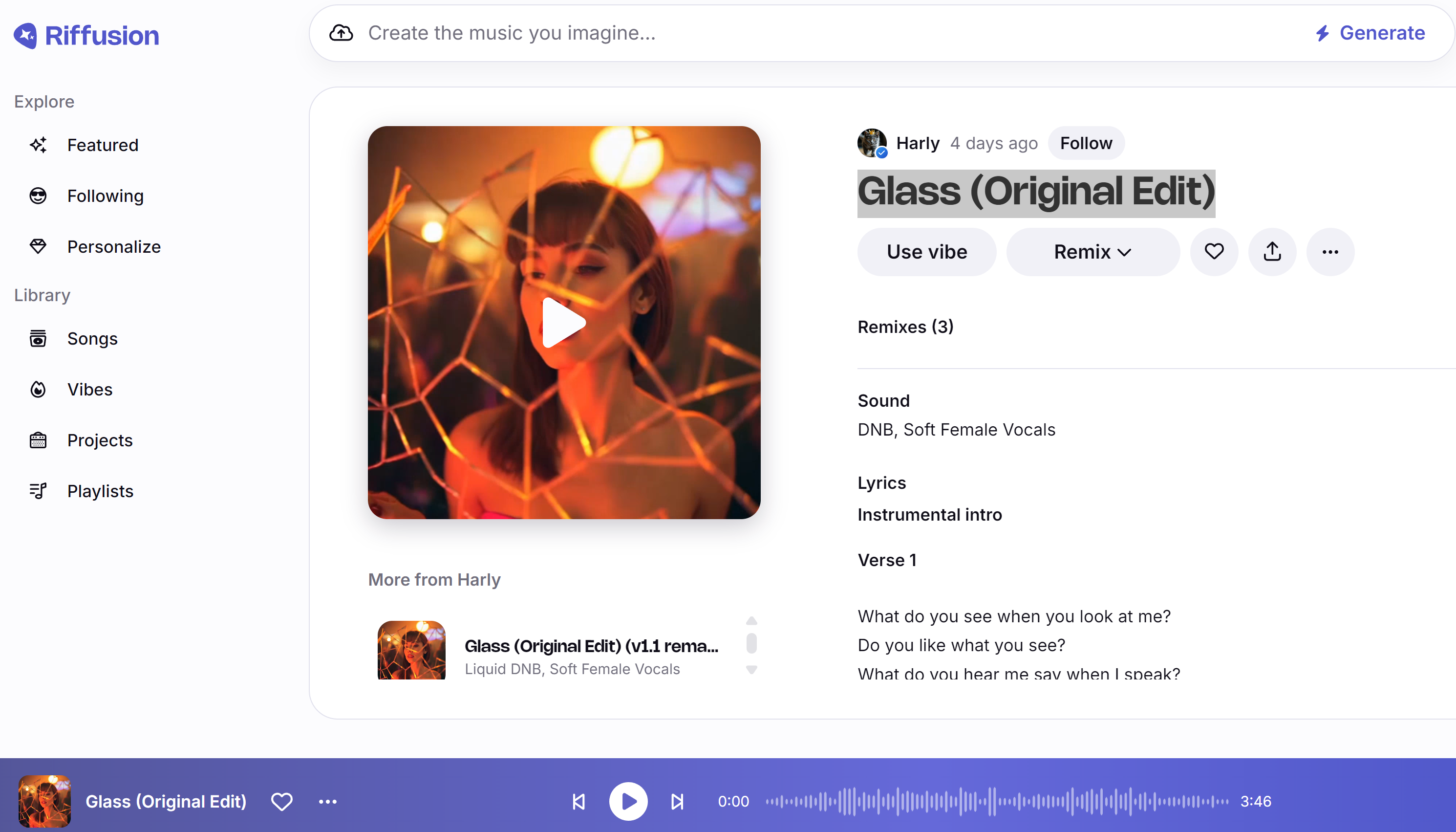The image size is (1456, 832).
Task: Click 'DNB, Soft Female Vocals' sound text
Action: 956,430
